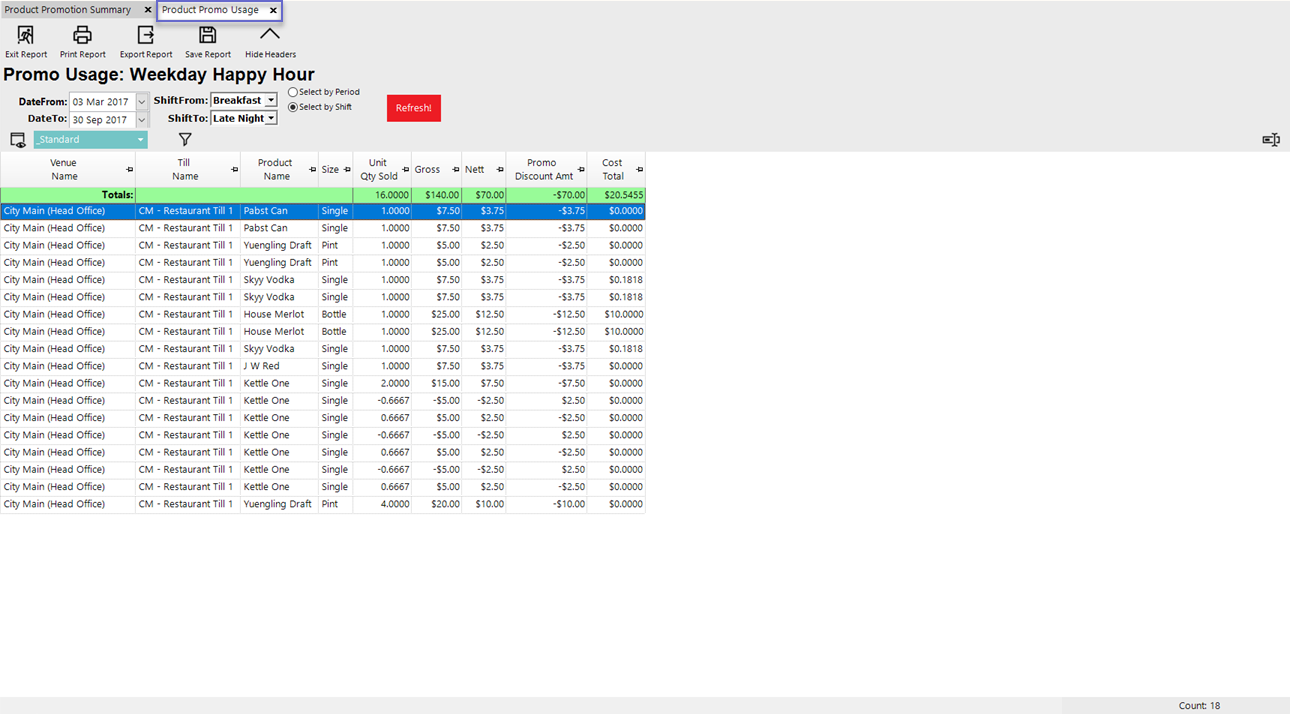Open the DateFrom date picker dropdown
Viewport: 1290px width, 714px height.
[142, 102]
